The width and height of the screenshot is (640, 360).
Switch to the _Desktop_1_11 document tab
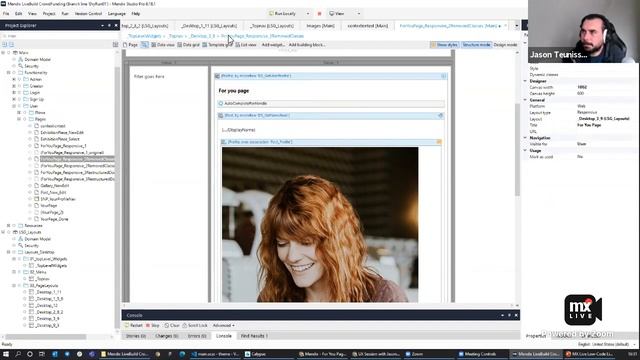(209, 26)
